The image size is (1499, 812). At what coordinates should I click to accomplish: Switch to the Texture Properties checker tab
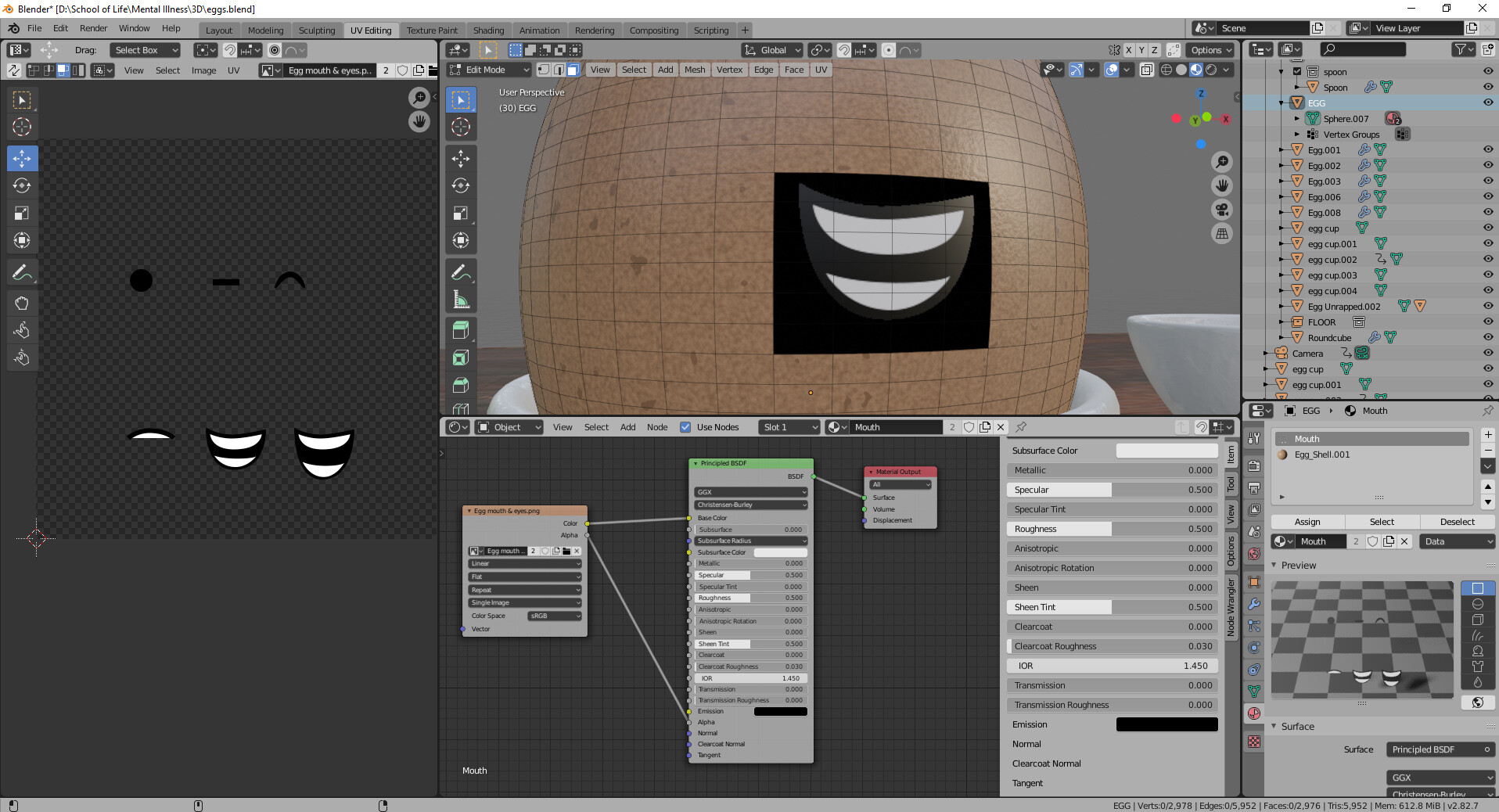(x=1254, y=740)
